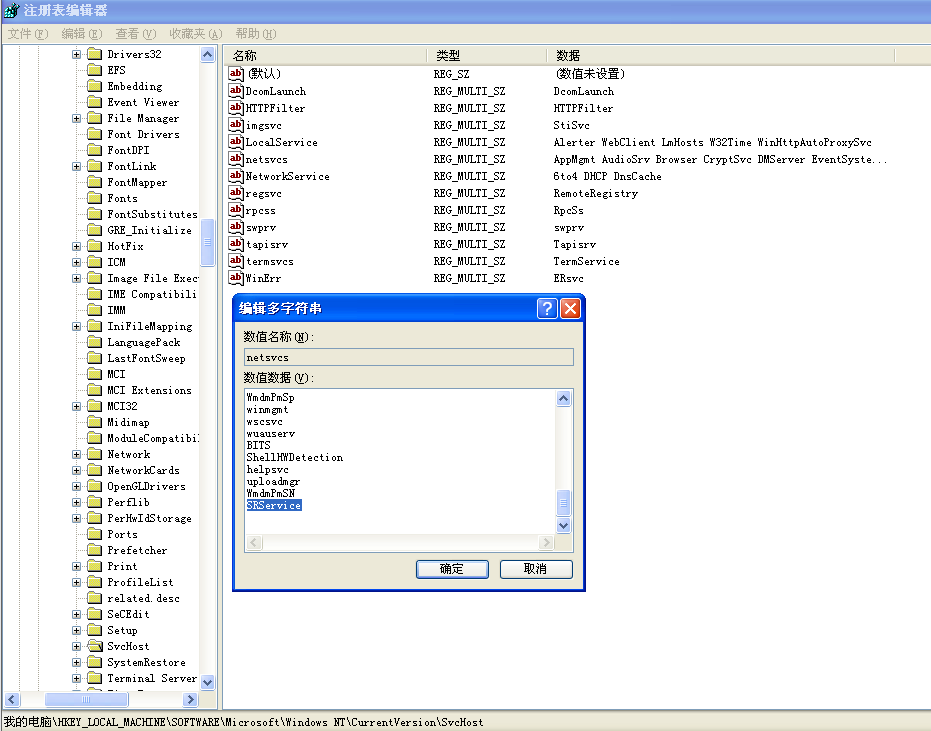
Task: Open the 文件(F) menu
Action: coord(27,34)
